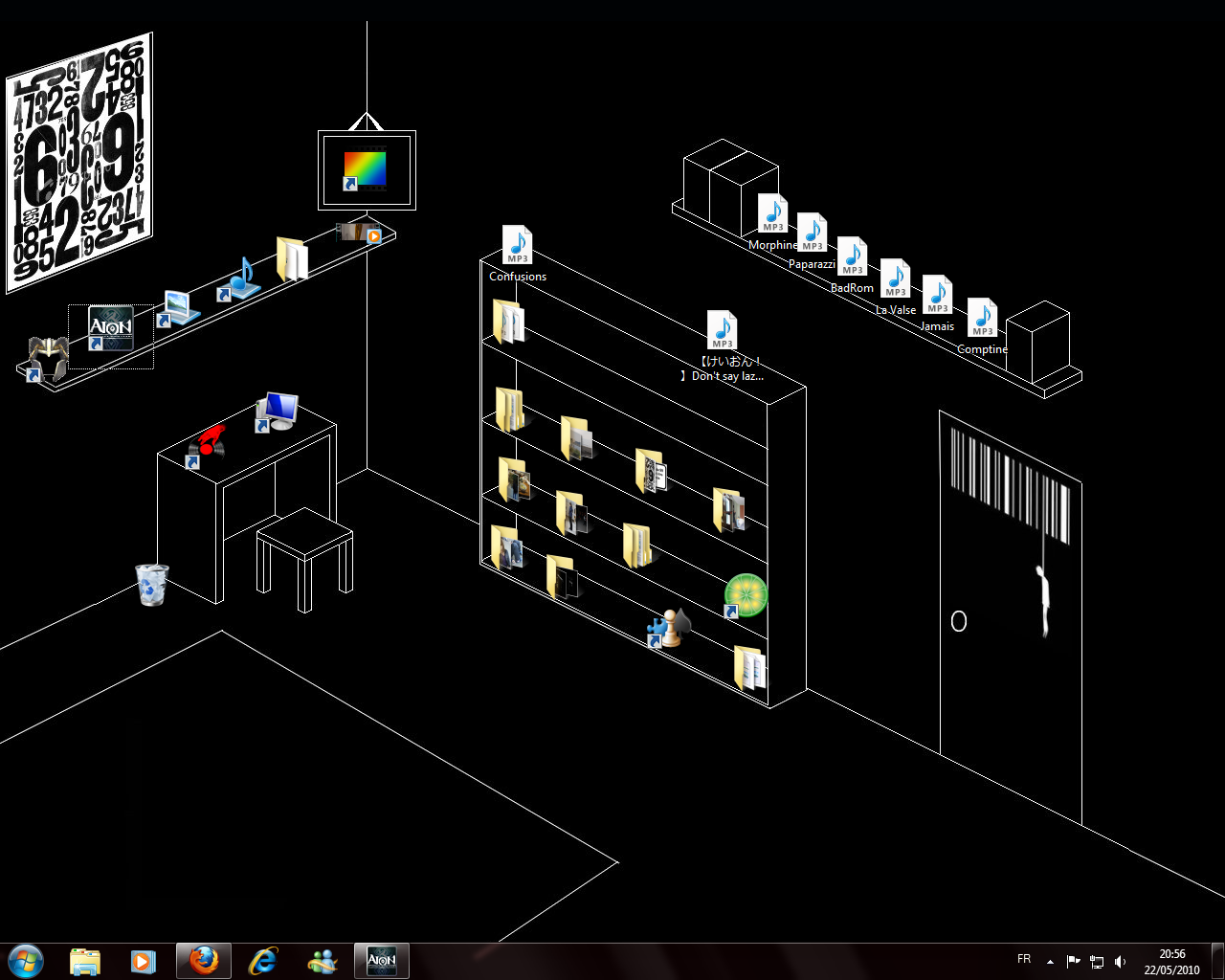This screenshot has height=980, width=1225.
Task: Open the green LimeWire shortcut
Action: (x=746, y=595)
